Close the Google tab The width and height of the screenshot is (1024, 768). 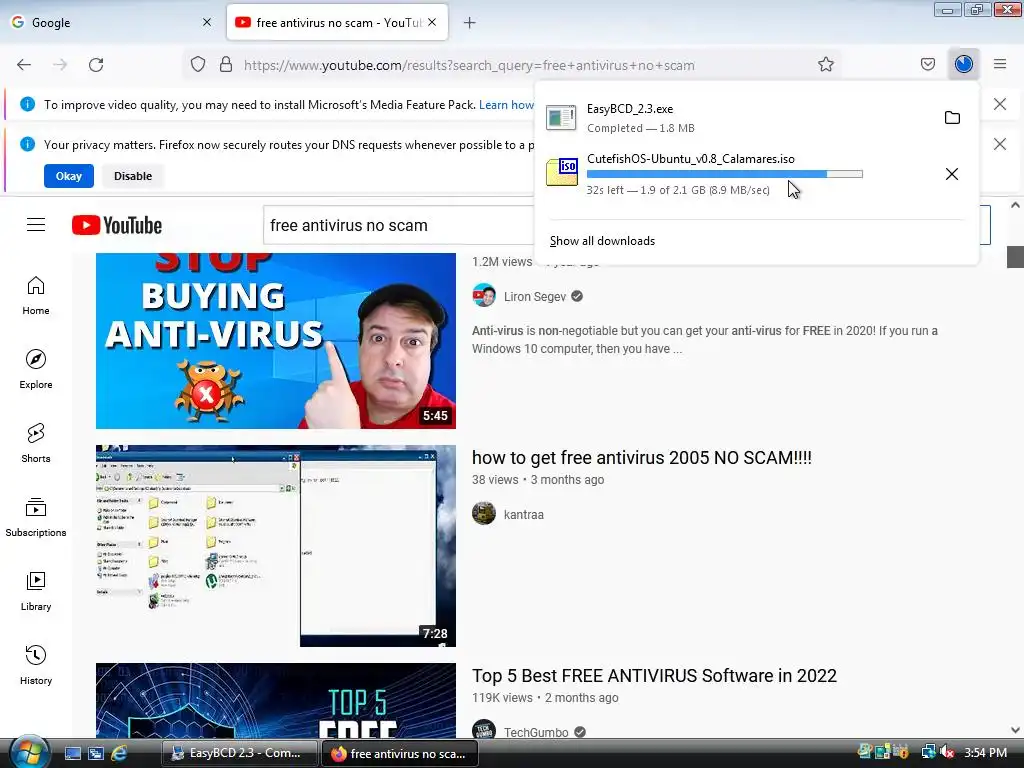click(206, 22)
